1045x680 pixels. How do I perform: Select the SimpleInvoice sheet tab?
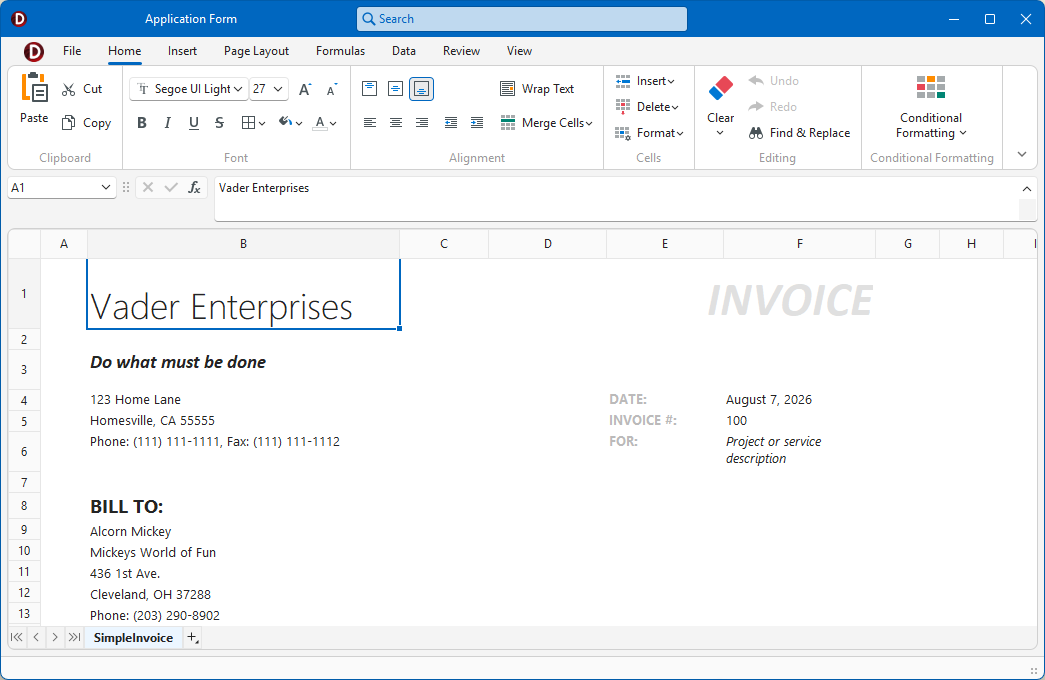[x=133, y=637]
